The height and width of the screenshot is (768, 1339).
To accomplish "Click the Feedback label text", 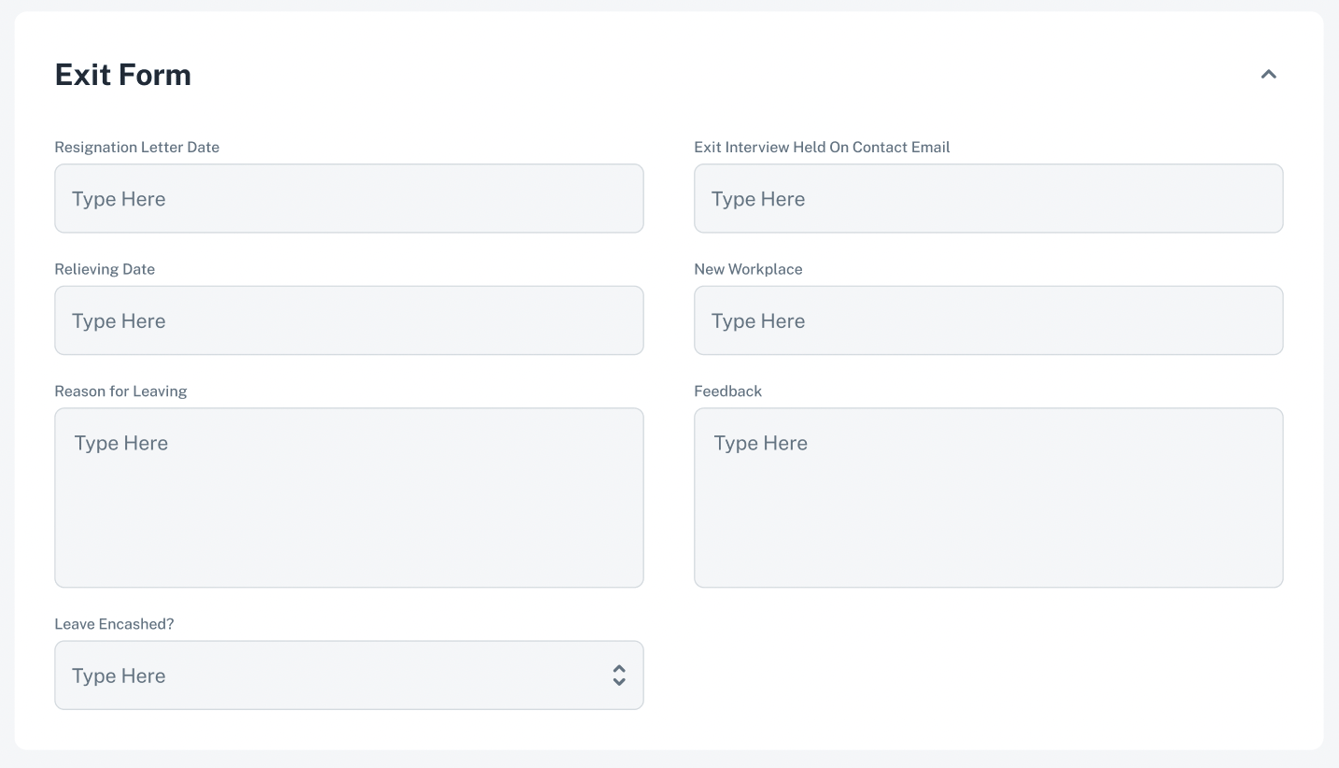I will coord(728,391).
